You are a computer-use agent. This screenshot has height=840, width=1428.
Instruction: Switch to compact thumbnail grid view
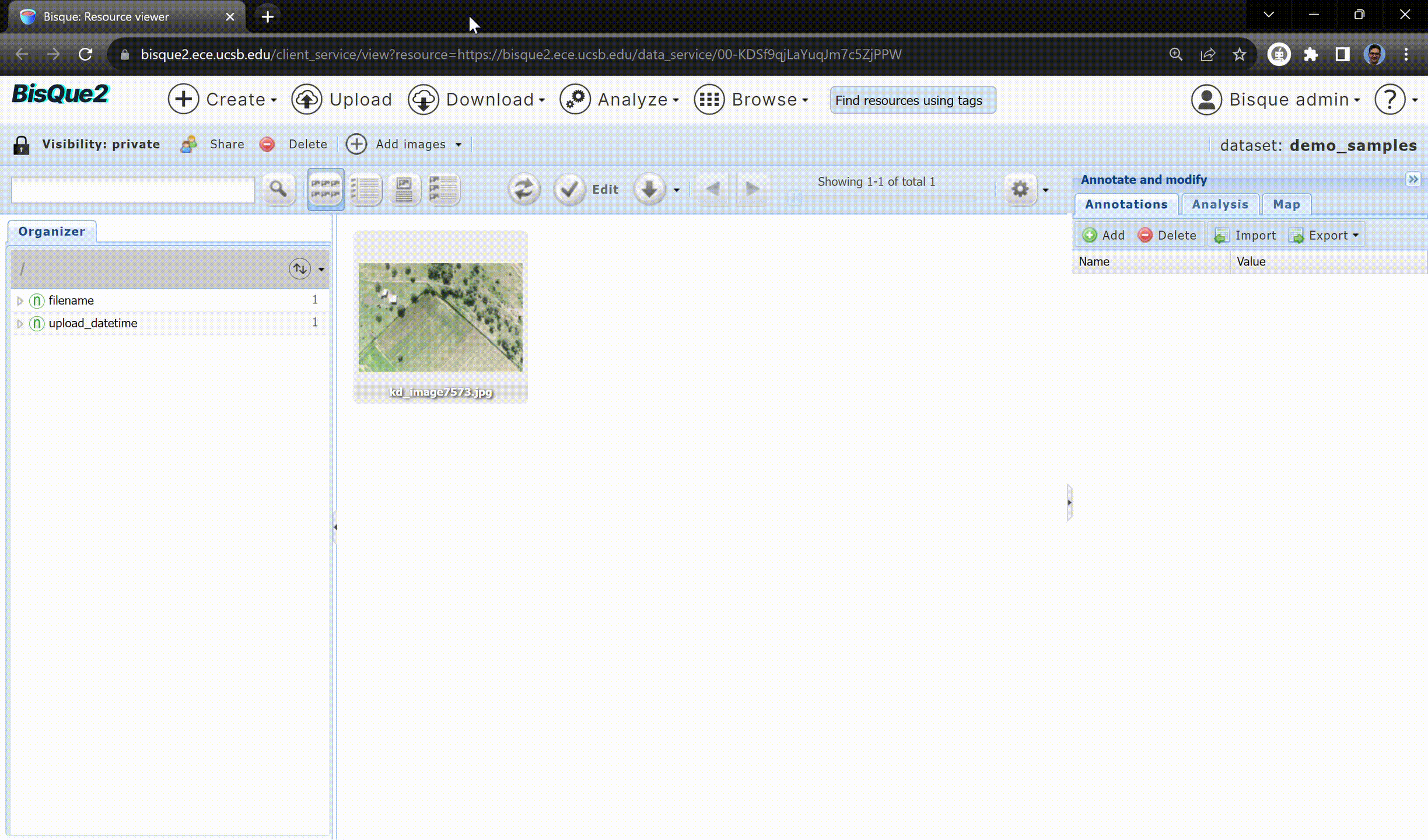(x=325, y=189)
